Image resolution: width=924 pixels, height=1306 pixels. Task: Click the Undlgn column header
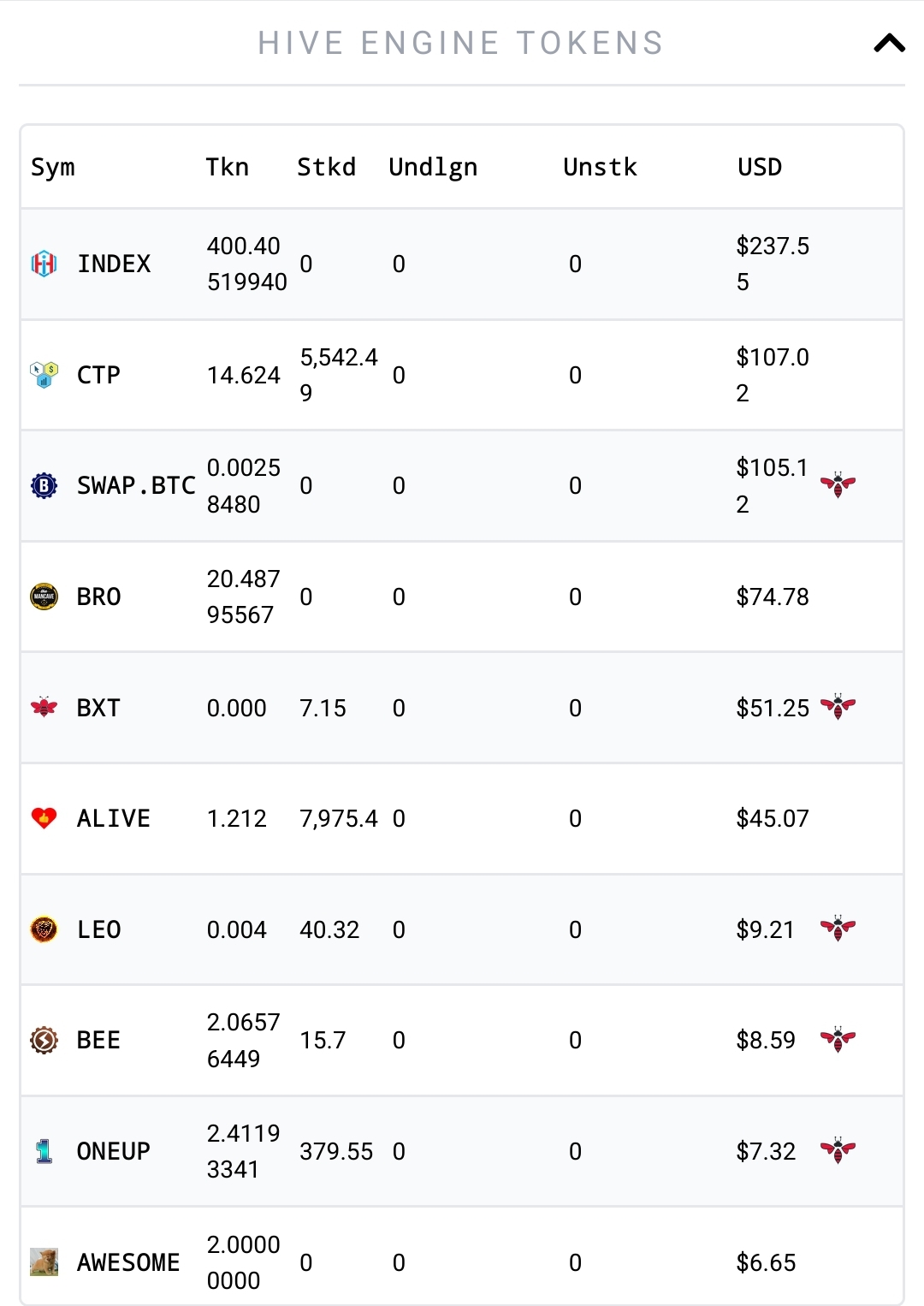(x=433, y=168)
